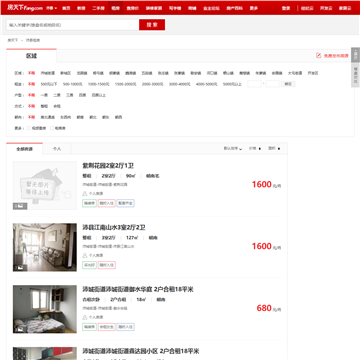
Task: Click the upper gray side tab on right edge
Action: 355,55
